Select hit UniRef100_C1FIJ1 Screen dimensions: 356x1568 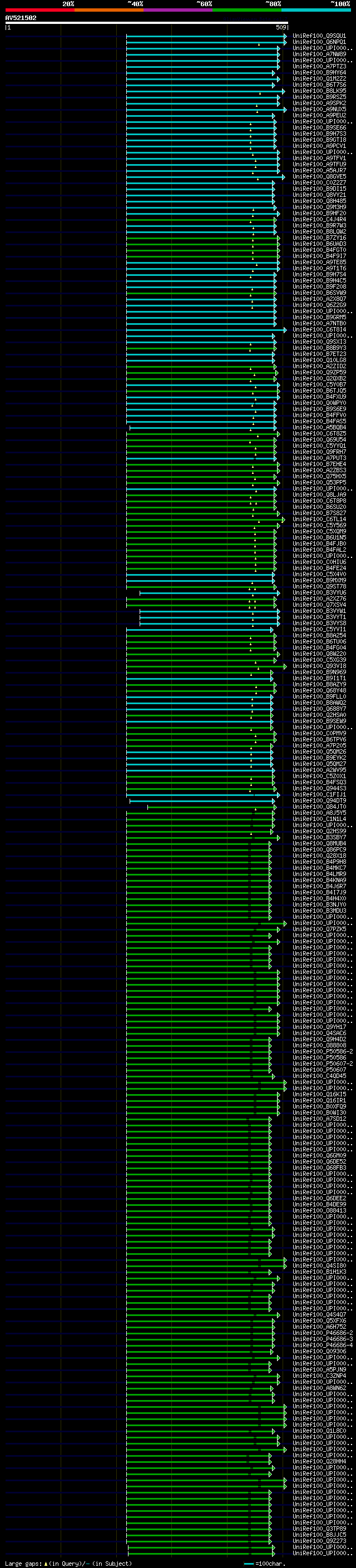319,794
